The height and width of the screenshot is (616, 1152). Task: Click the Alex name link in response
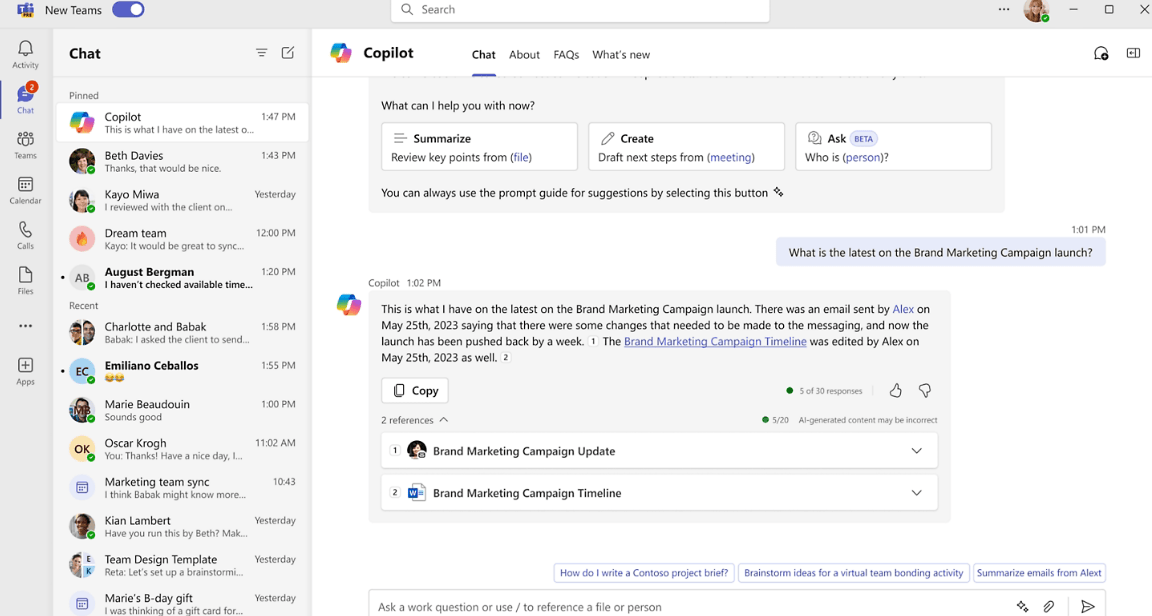(903, 309)
